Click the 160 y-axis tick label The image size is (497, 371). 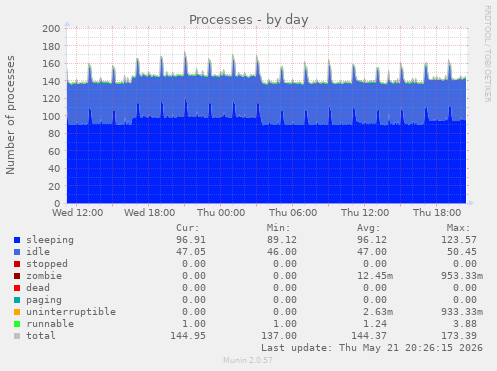click(51, 64)
